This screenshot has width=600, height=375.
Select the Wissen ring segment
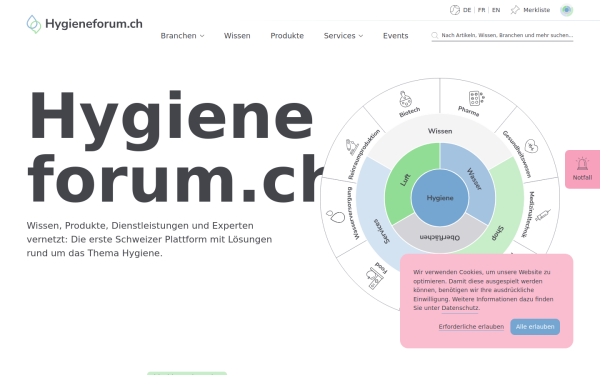[440, 131]
